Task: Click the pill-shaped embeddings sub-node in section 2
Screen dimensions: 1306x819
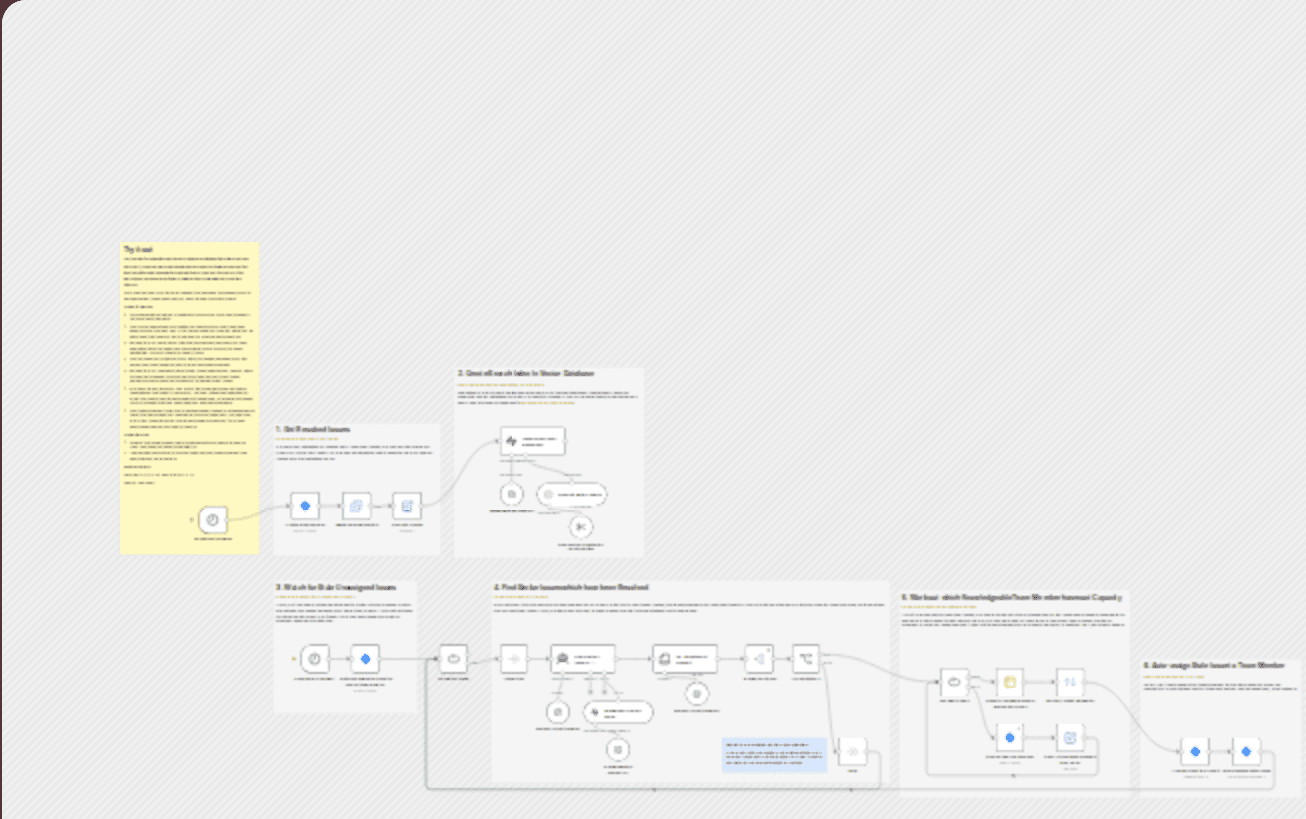Action: (x=572, y=494)
